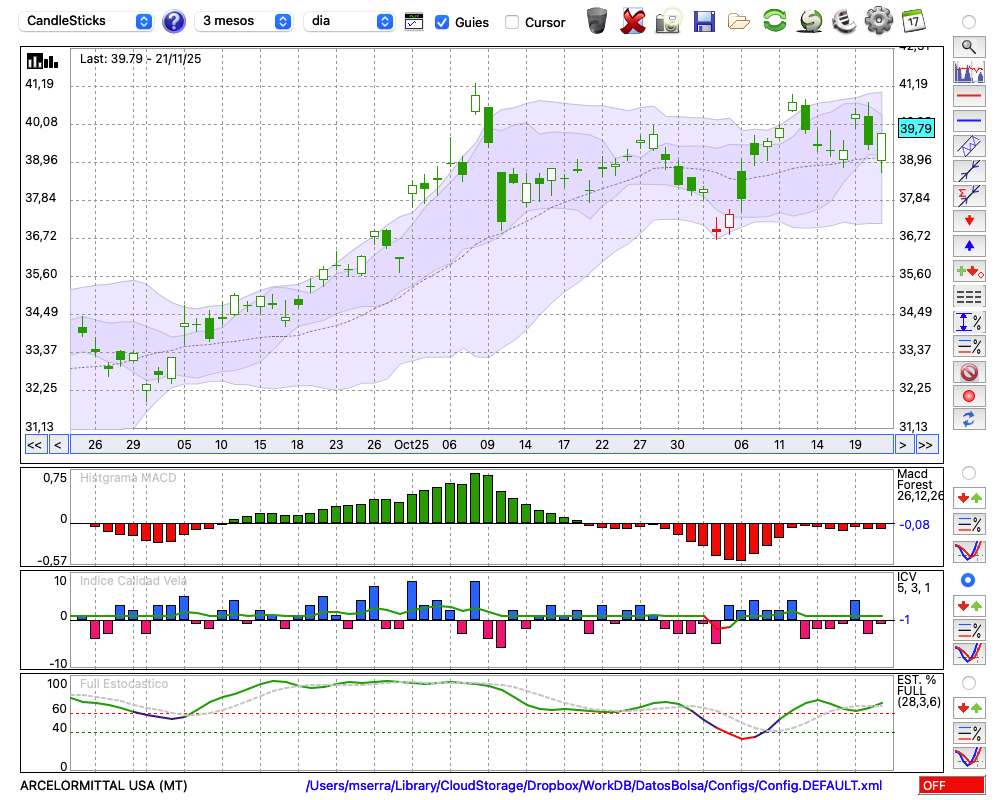Click the volume histogram chart icon

tap(969, 71)
